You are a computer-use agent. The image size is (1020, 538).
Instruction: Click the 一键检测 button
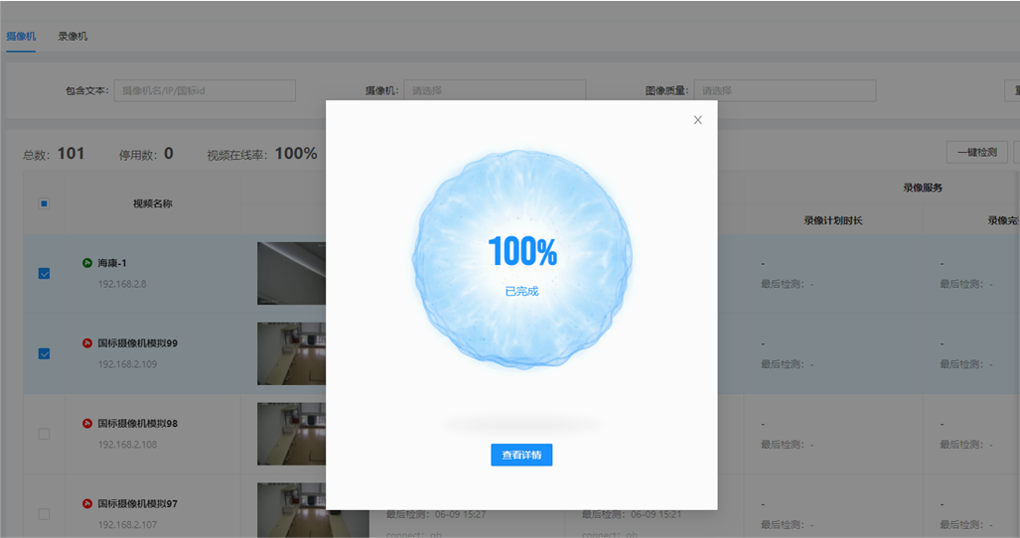coord(976,152)
